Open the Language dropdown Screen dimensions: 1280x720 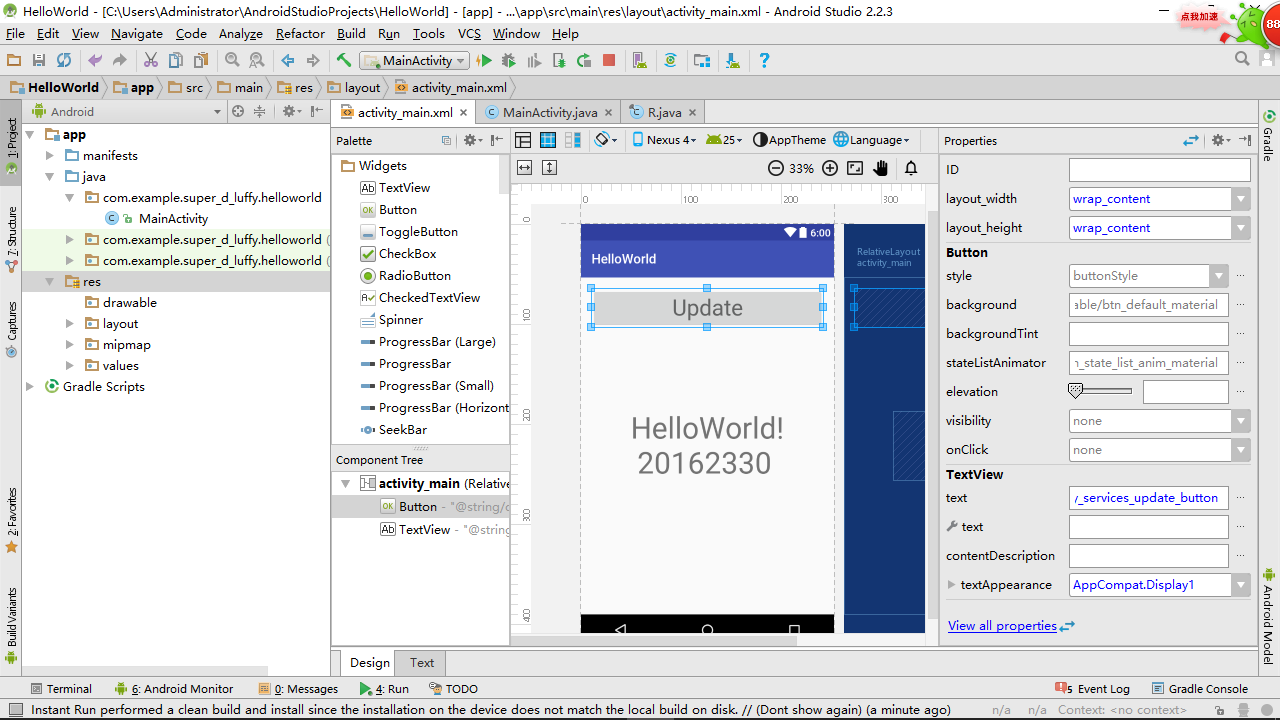click(872, 140)
